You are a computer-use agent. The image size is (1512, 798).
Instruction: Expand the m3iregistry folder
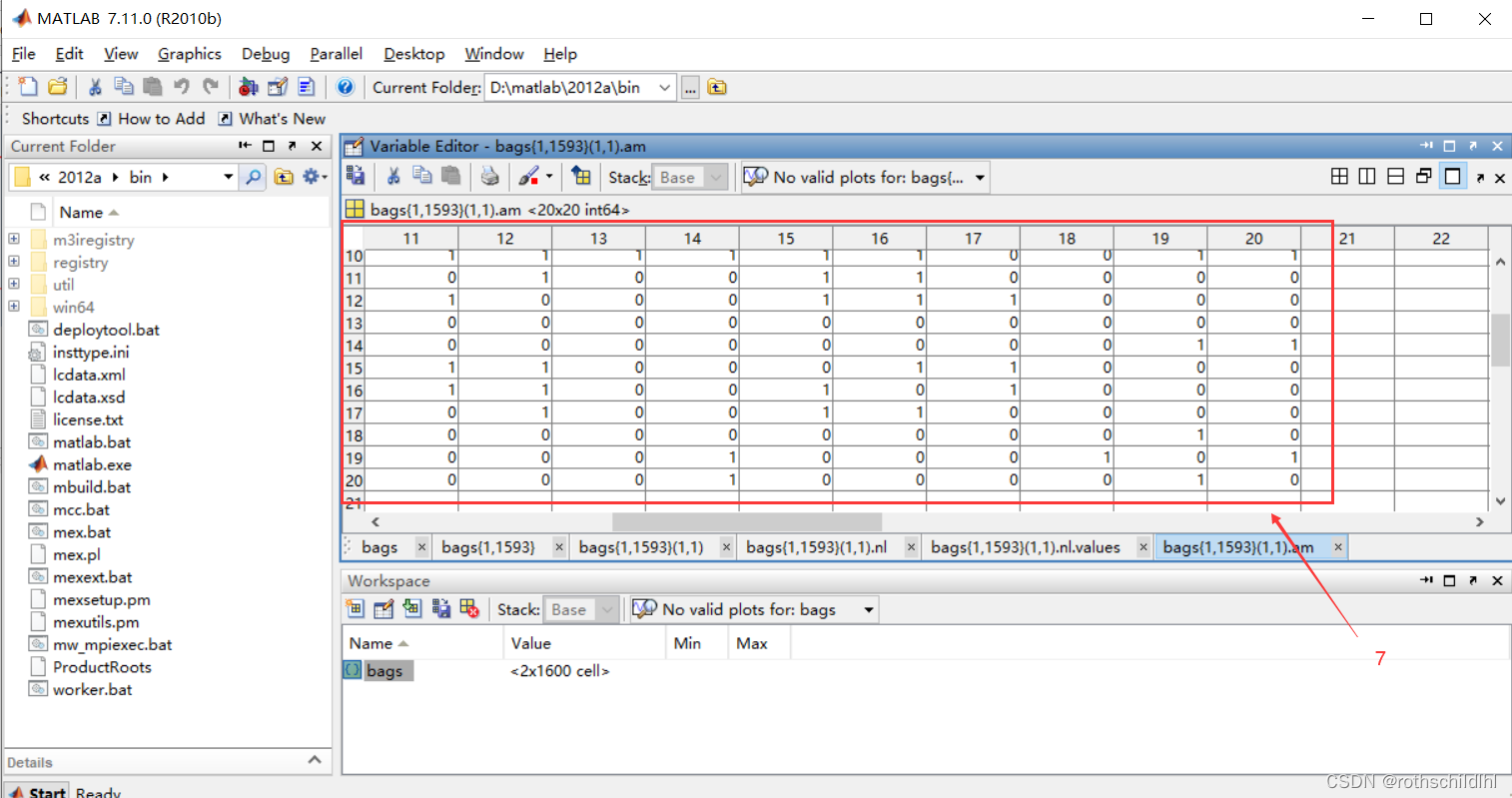13,239
